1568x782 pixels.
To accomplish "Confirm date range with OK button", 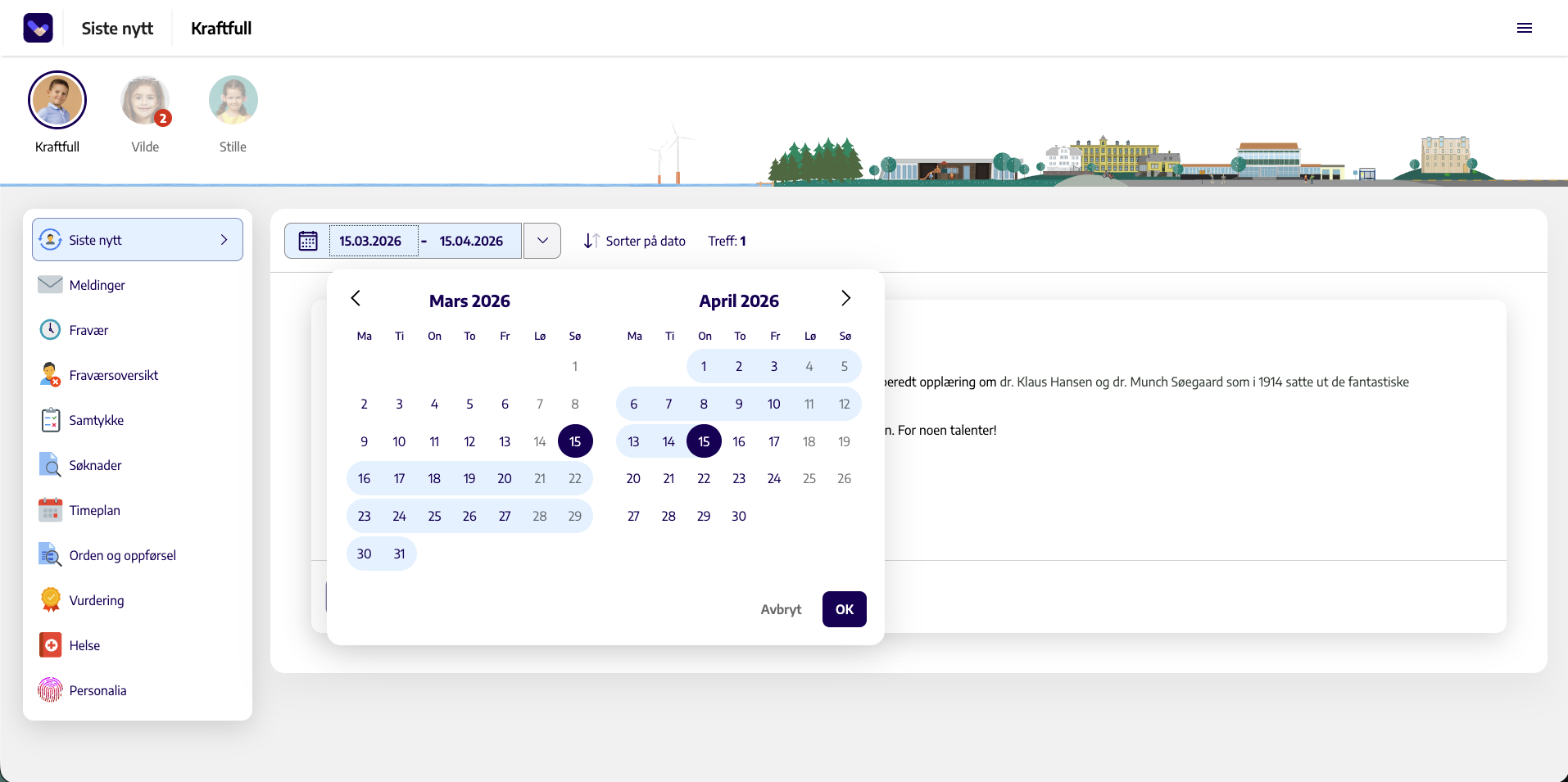I will point(845,609).
